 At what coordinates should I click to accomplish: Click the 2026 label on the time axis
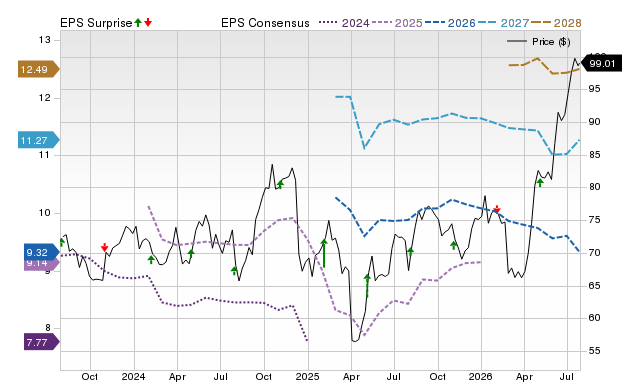click(x=480, y=376)
